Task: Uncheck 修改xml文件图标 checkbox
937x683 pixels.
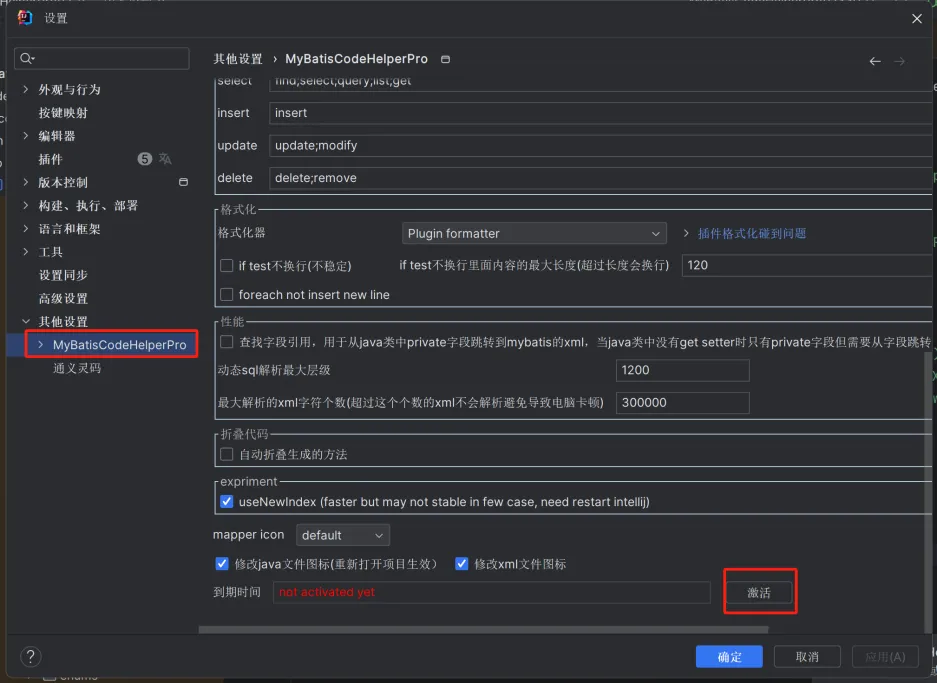Action: coord(461,563)
